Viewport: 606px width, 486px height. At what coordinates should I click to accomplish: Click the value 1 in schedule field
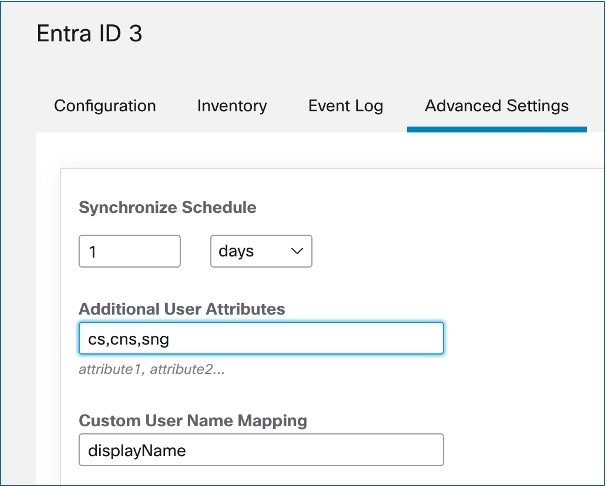(92, 252)
